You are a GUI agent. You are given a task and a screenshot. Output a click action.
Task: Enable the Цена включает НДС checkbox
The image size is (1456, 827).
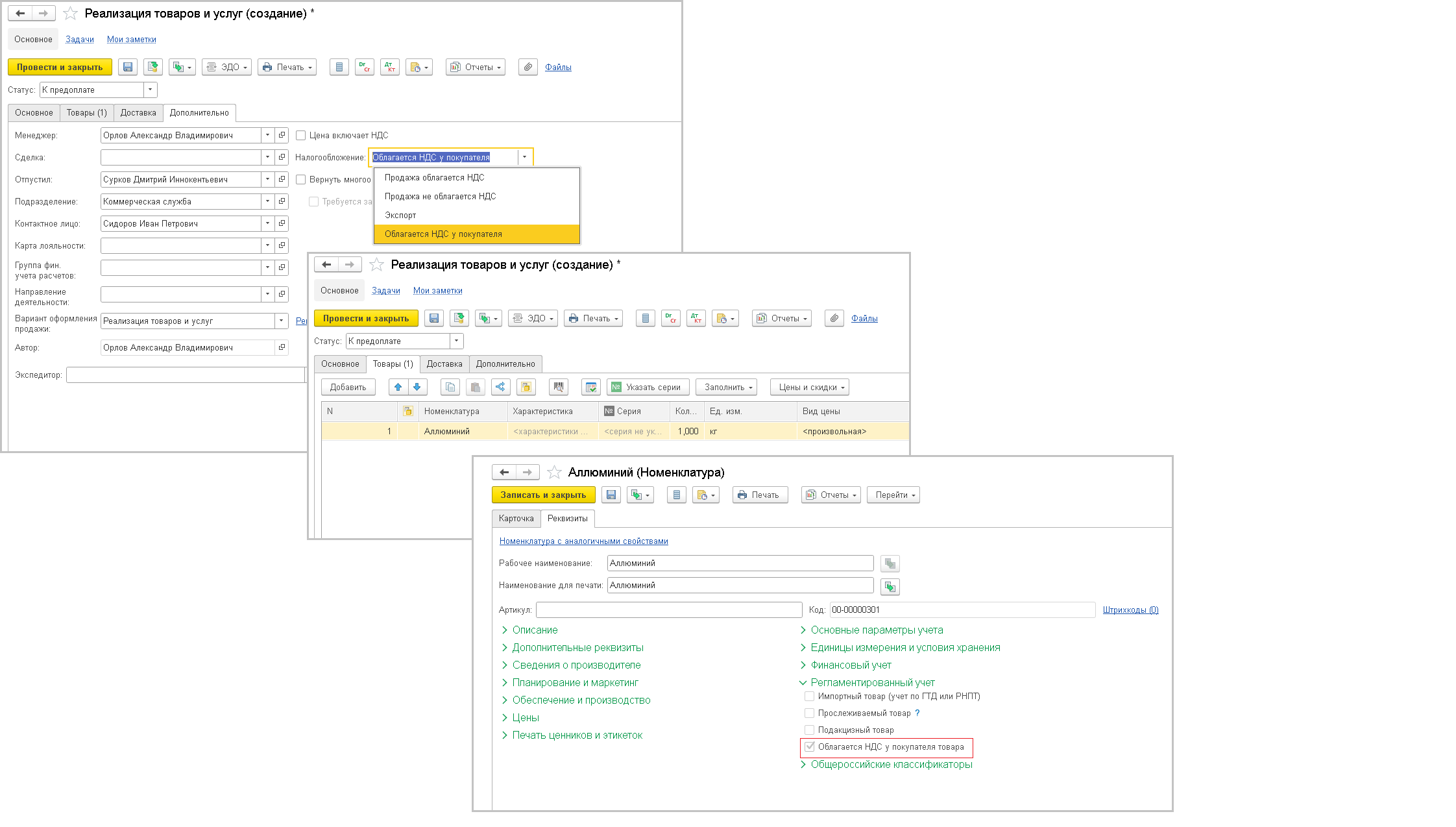point(301,136)
